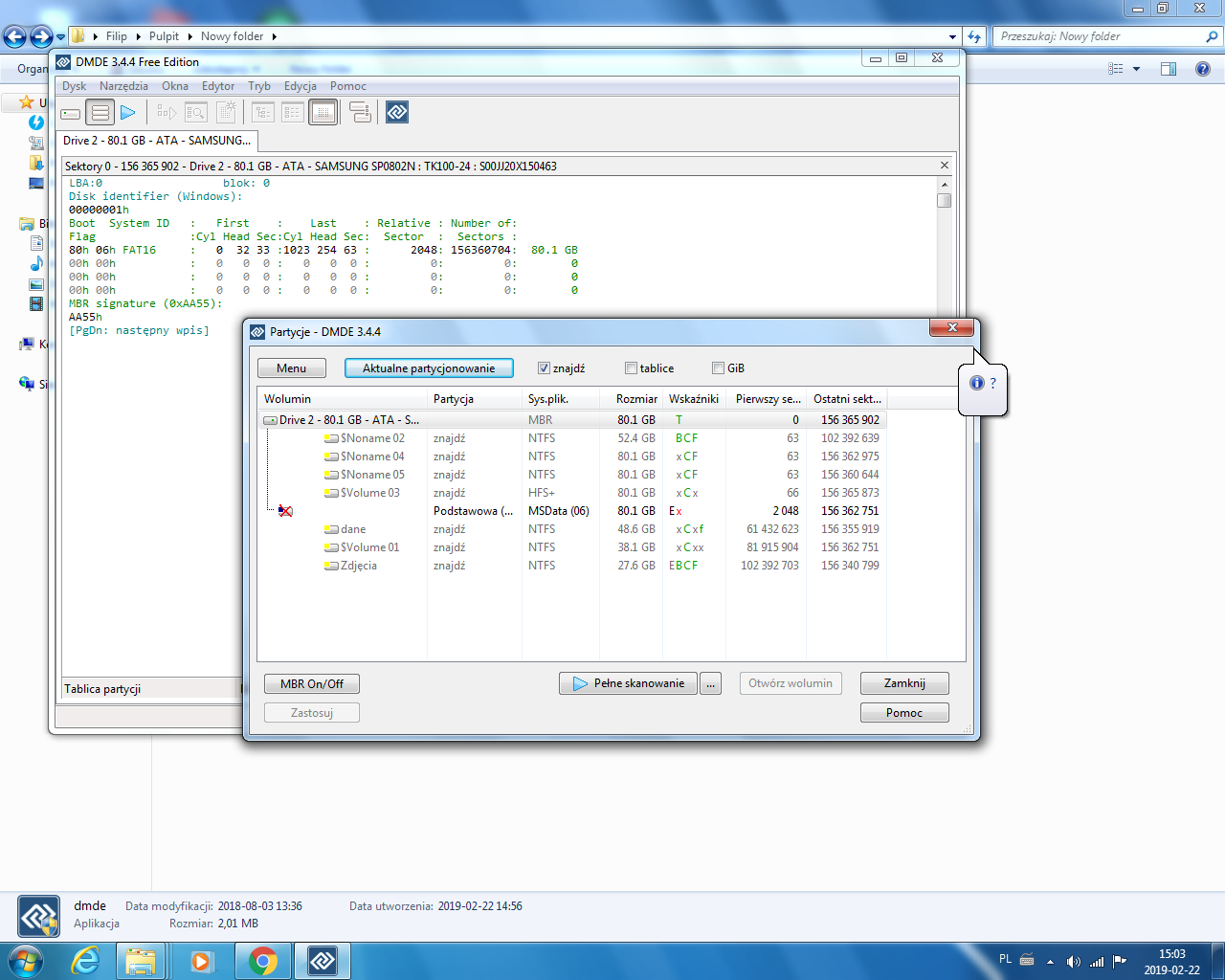Enable the GiB checkbox

click(x=718, y=368)
